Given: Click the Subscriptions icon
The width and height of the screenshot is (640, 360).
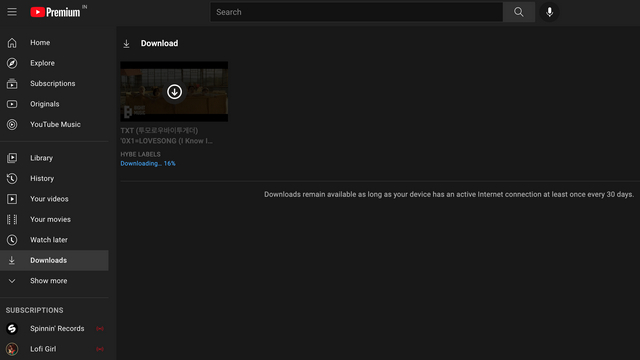Looking at the screenshot, I should pyautogui.click(x=12, y=84).
